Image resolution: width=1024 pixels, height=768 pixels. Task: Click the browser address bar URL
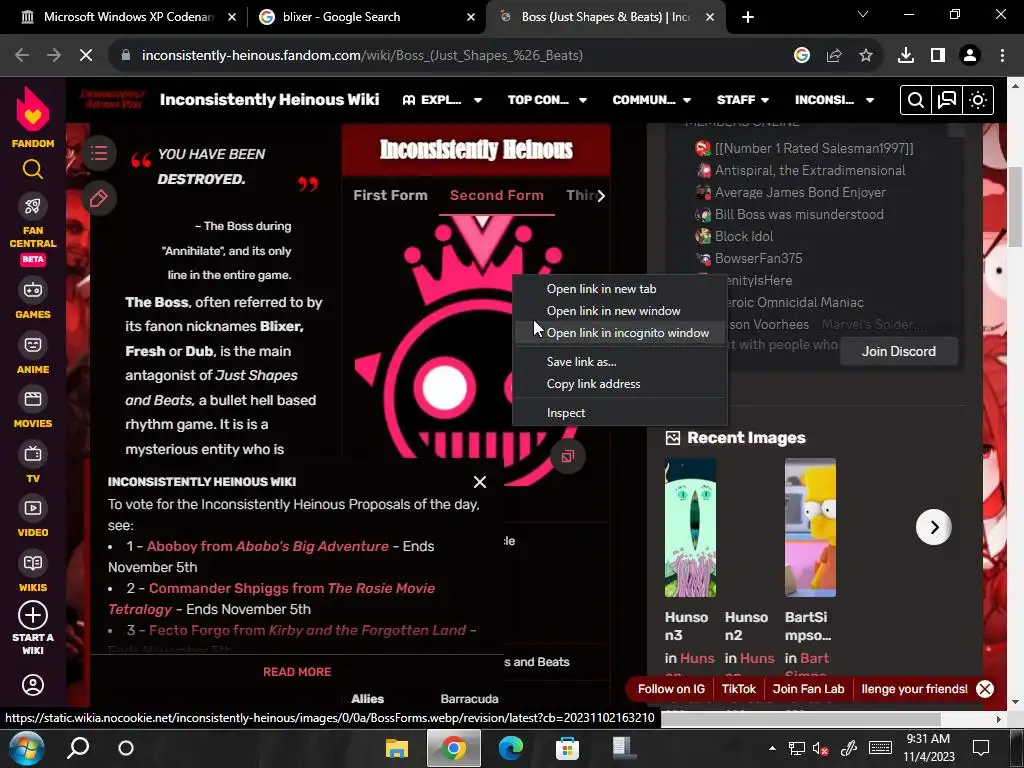362,55
